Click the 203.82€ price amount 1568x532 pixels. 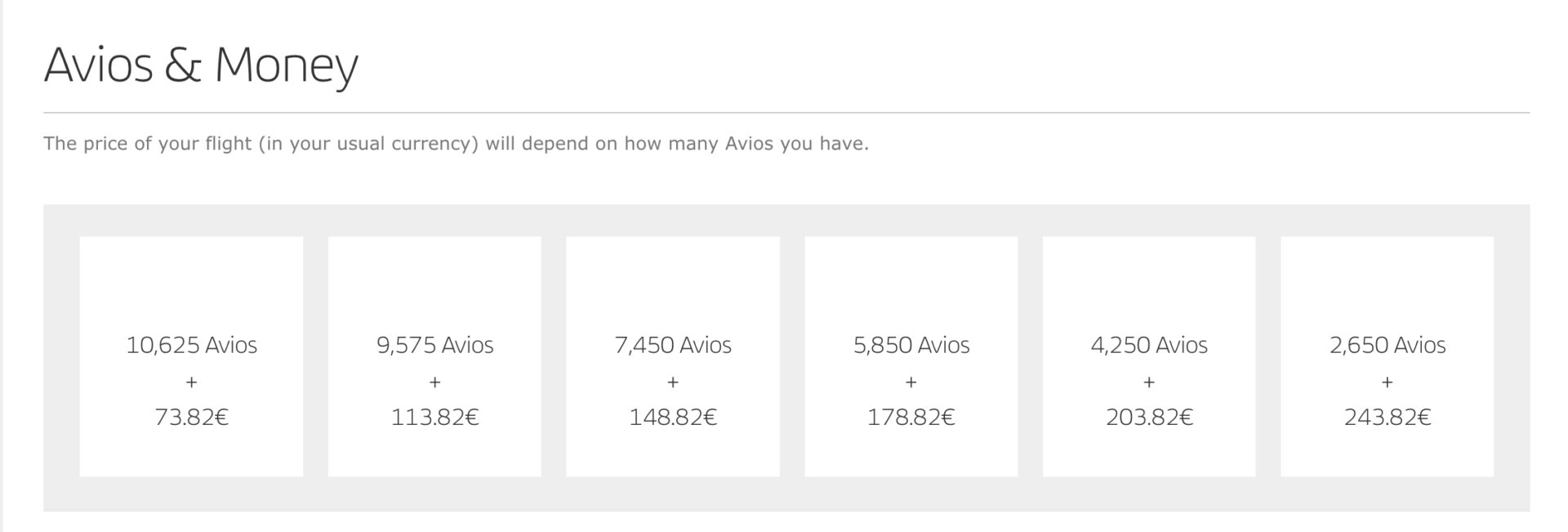click(x=1149, y=418)
